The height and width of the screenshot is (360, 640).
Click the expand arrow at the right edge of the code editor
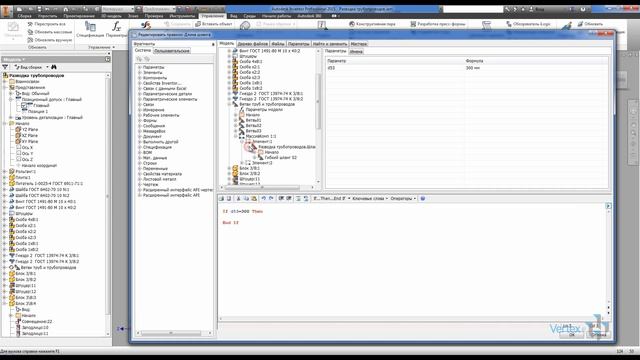coord(608,206)
